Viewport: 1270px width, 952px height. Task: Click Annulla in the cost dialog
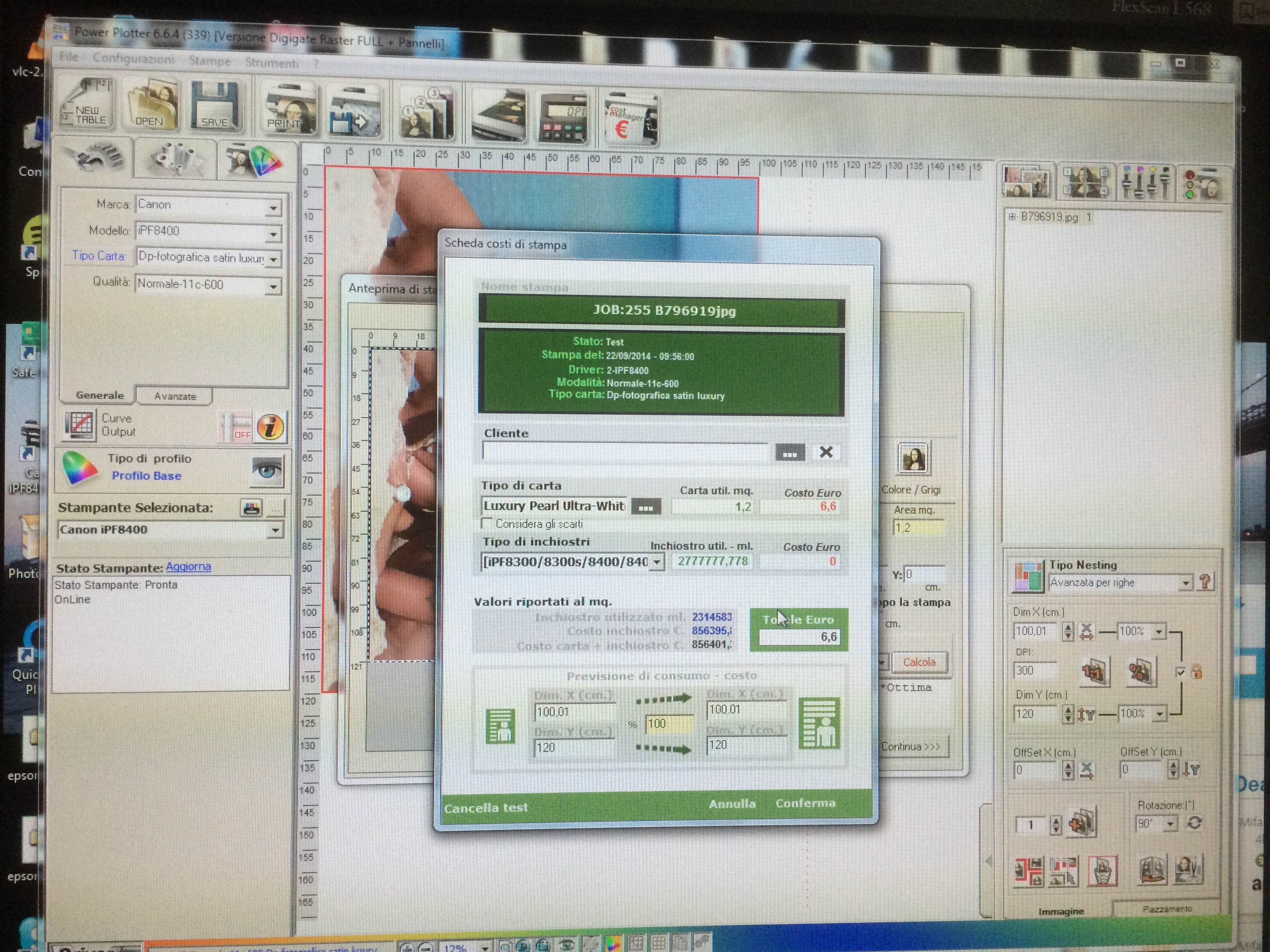tap(732, 804)
